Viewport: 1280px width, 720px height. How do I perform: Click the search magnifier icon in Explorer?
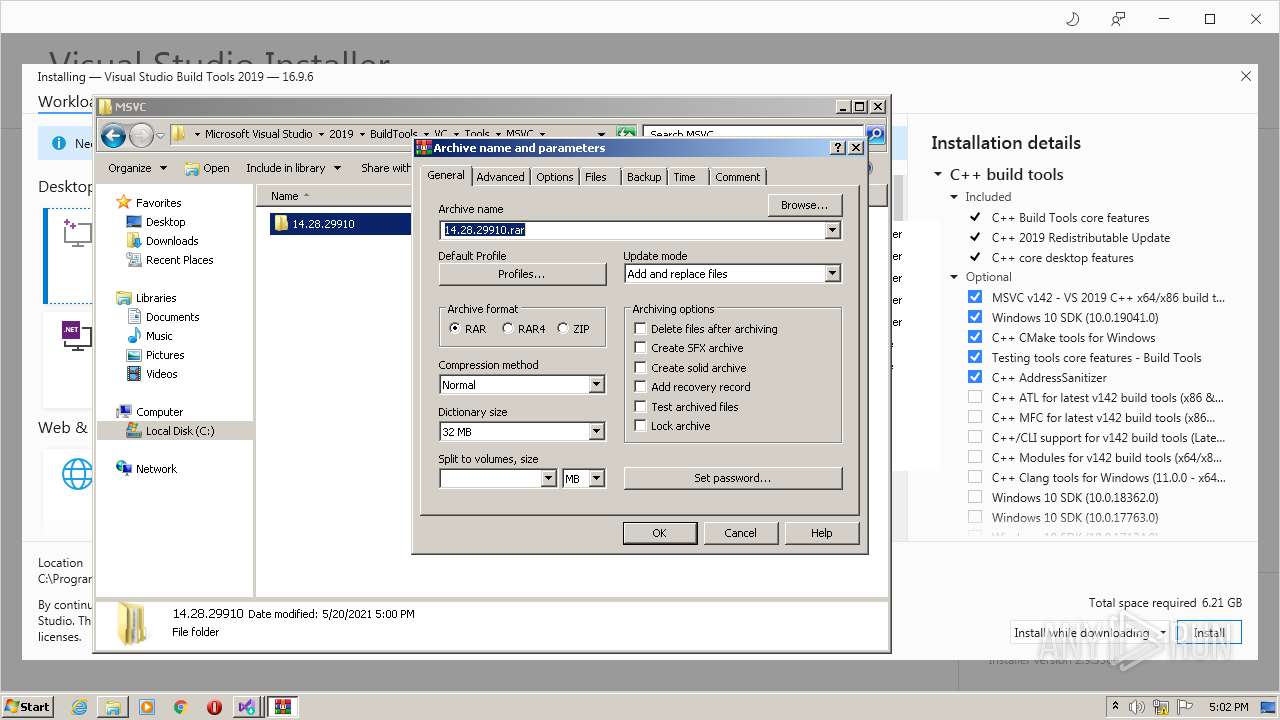(875, 134)
